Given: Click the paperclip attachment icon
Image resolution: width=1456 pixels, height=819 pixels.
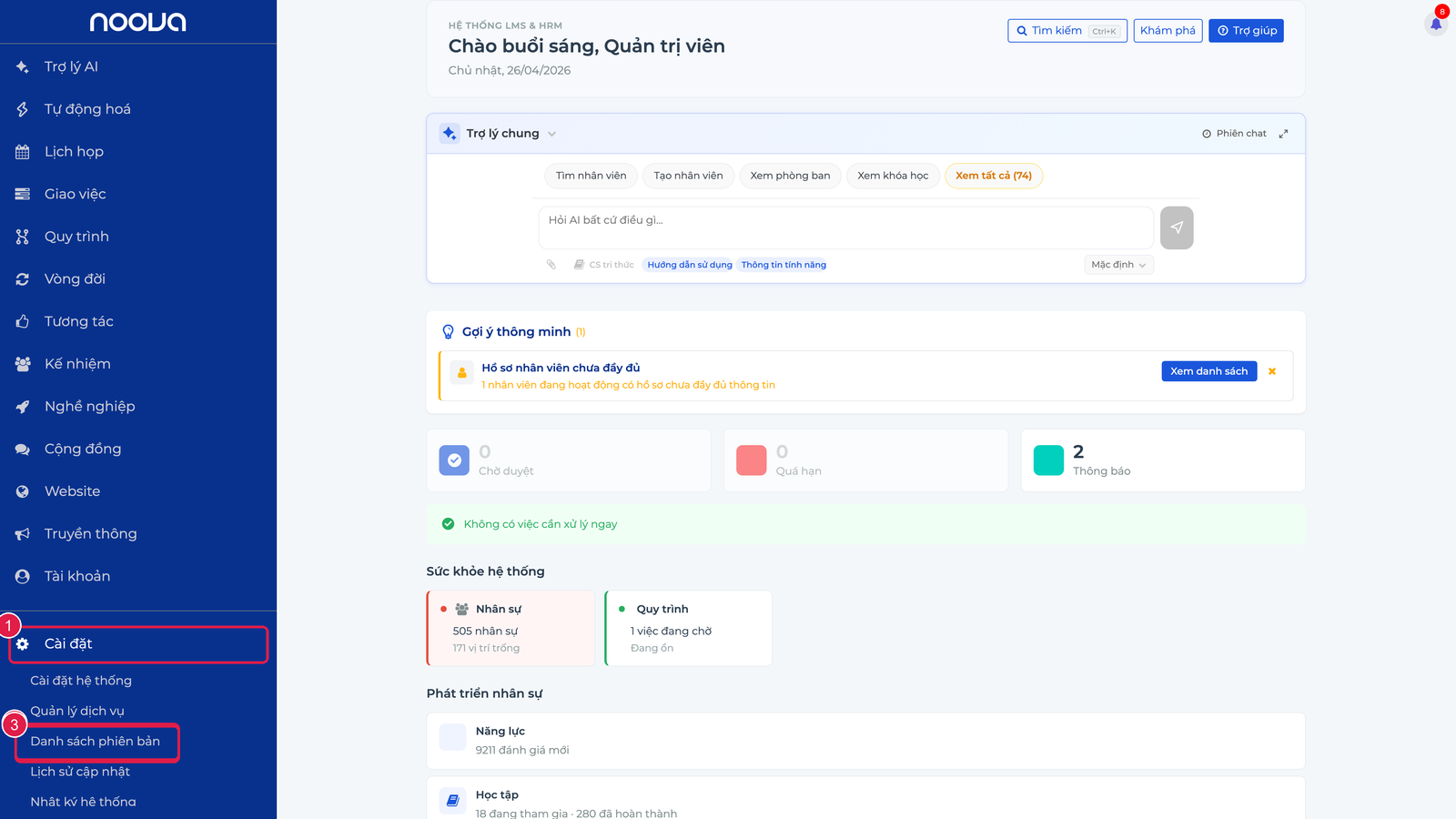Looking at the screenshot, I should 551,265.
